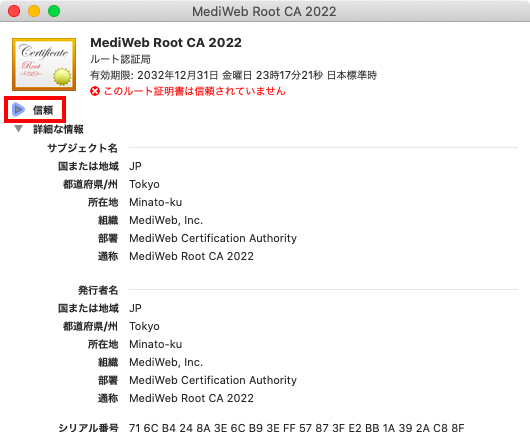Click the issuer 部署 label
Screen dimensions: 530x432
[x=108, y=380]
